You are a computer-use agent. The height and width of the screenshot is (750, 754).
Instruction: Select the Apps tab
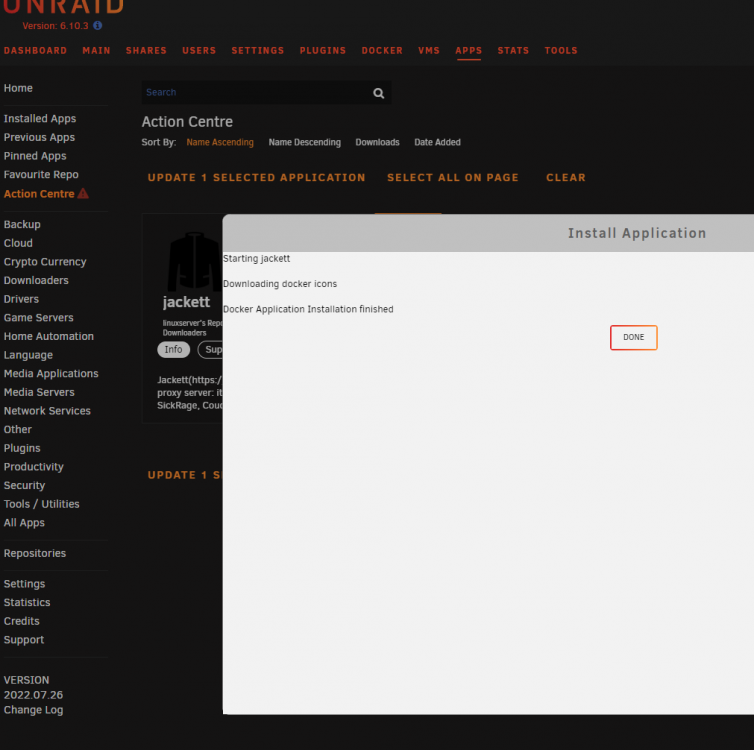click(469, 50)
